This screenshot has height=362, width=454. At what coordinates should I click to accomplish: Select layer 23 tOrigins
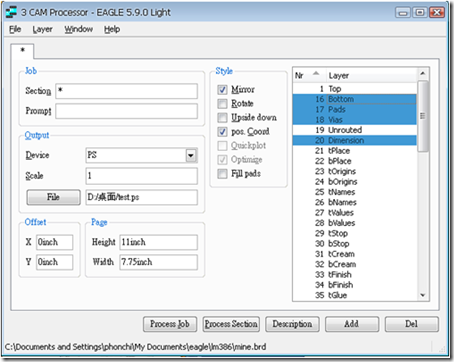click(x=355, y=171)
